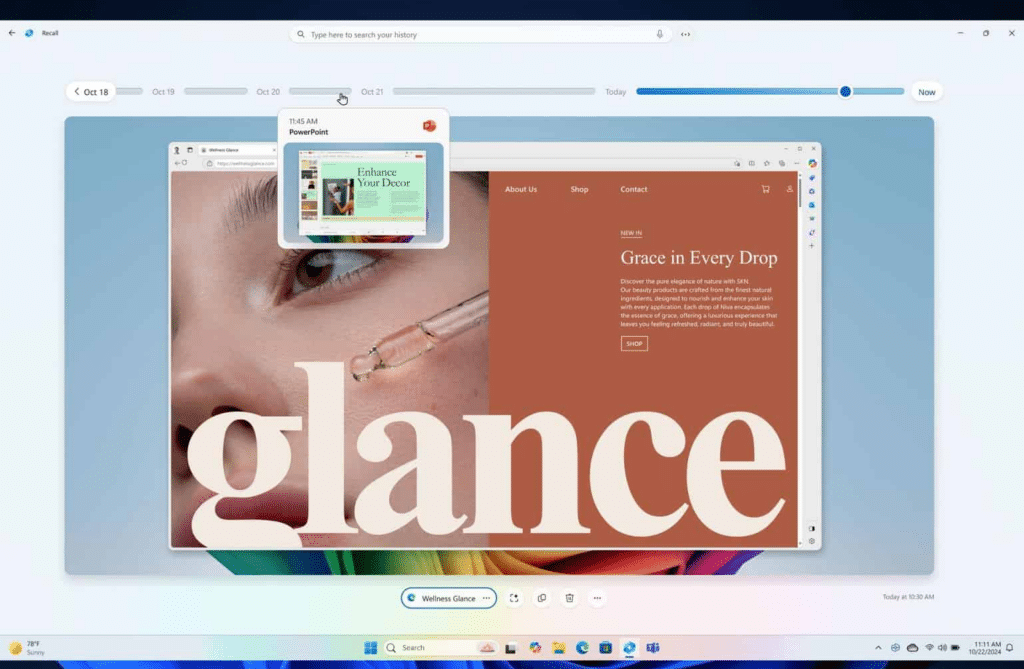Screen dimensions: 1024x669
Task: Open more snapshot options ellipsis in bottom toolbar
Action: 597,598
